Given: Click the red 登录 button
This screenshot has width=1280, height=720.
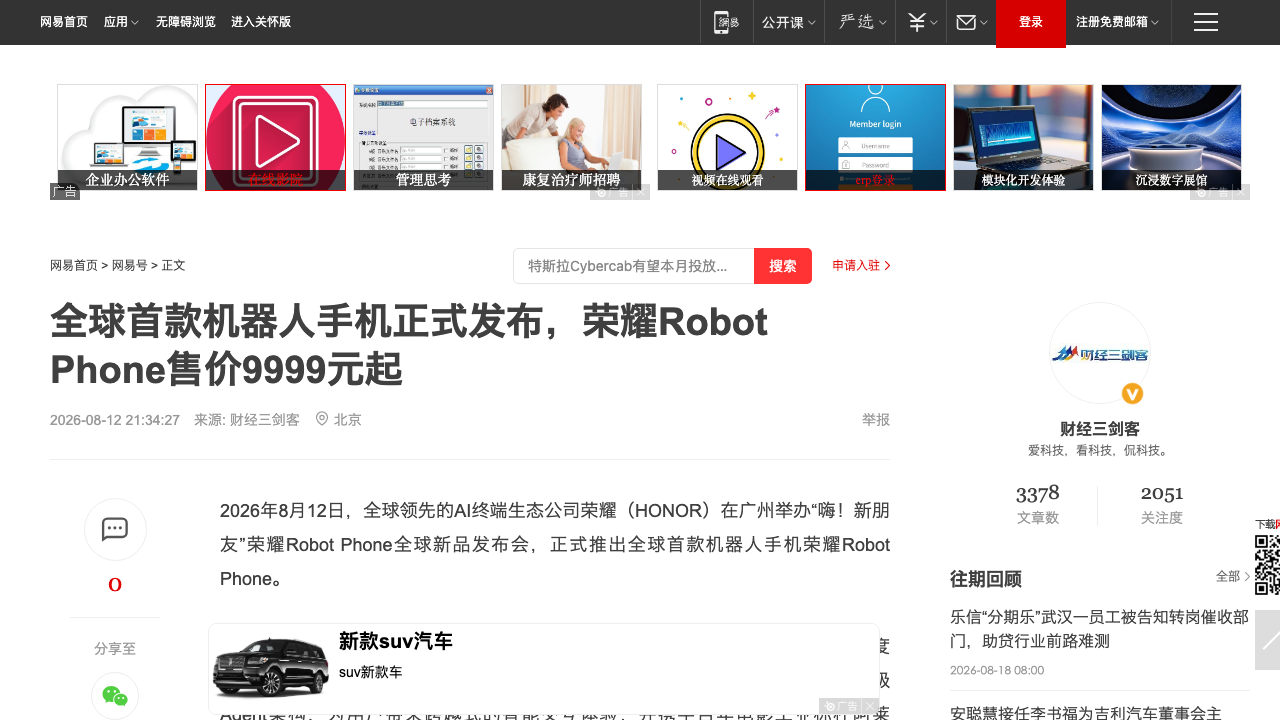Looking at the screenshot, I should coord(1031,22).
